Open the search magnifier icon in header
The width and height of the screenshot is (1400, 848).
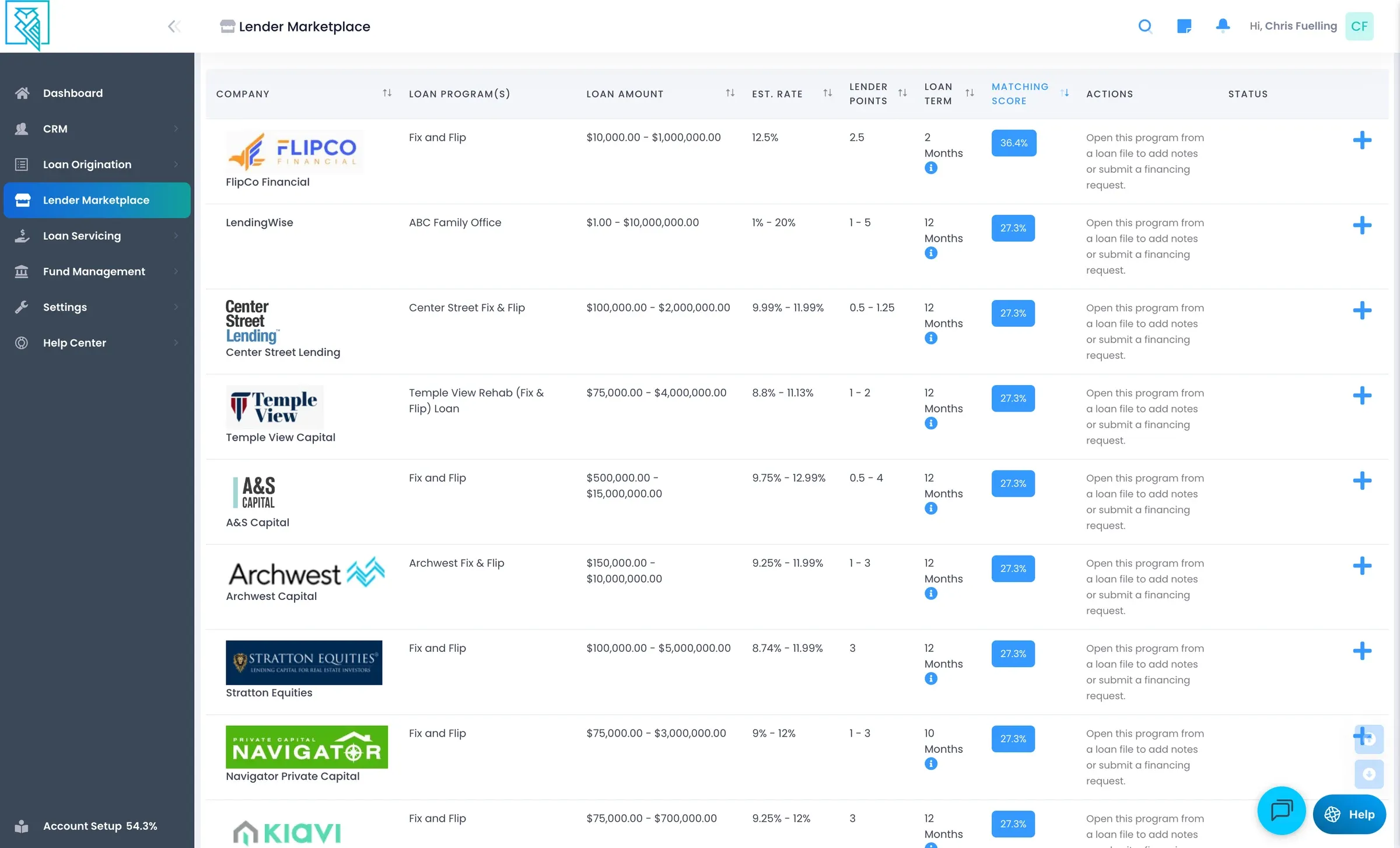tap(1145, 26)
